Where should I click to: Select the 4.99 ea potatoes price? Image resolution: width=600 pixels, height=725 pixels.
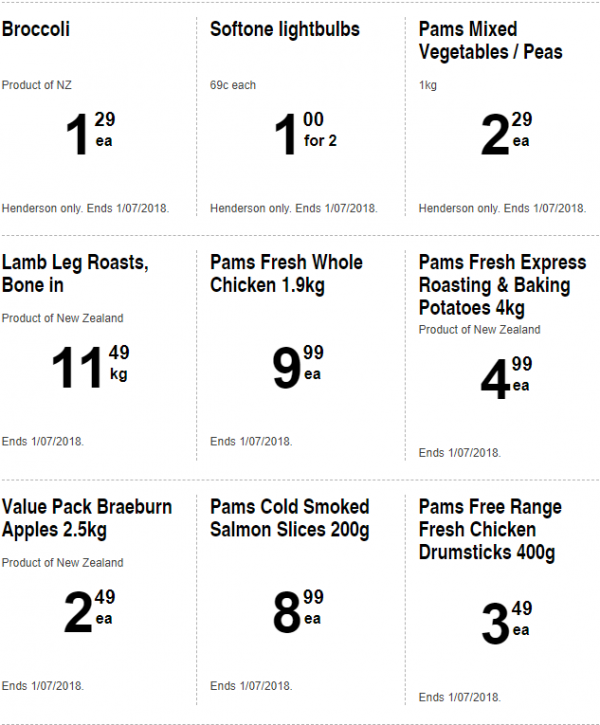pyautogui.click(x=507, y=378)
